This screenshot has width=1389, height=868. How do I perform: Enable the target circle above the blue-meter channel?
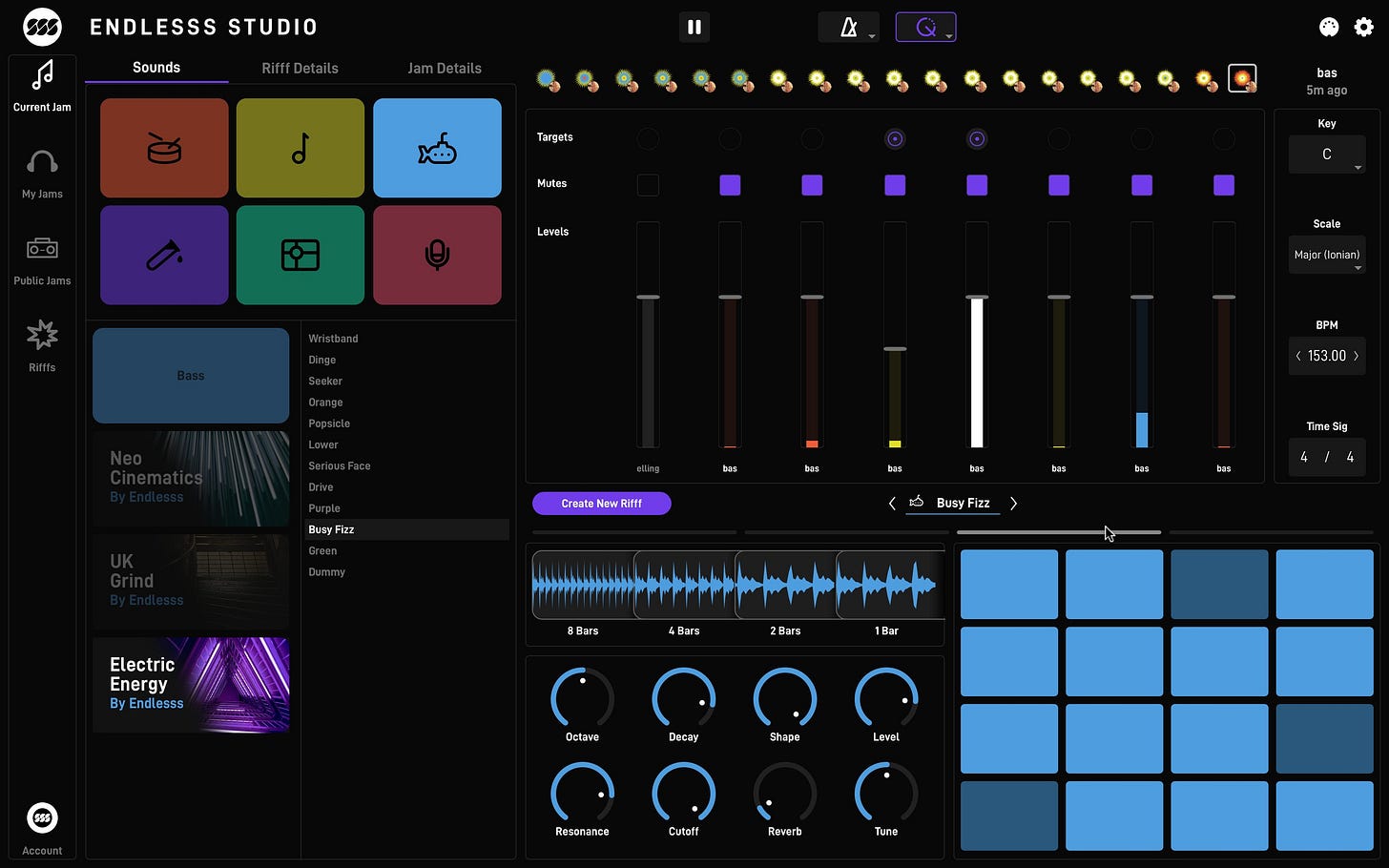(x=1142, y=139)
